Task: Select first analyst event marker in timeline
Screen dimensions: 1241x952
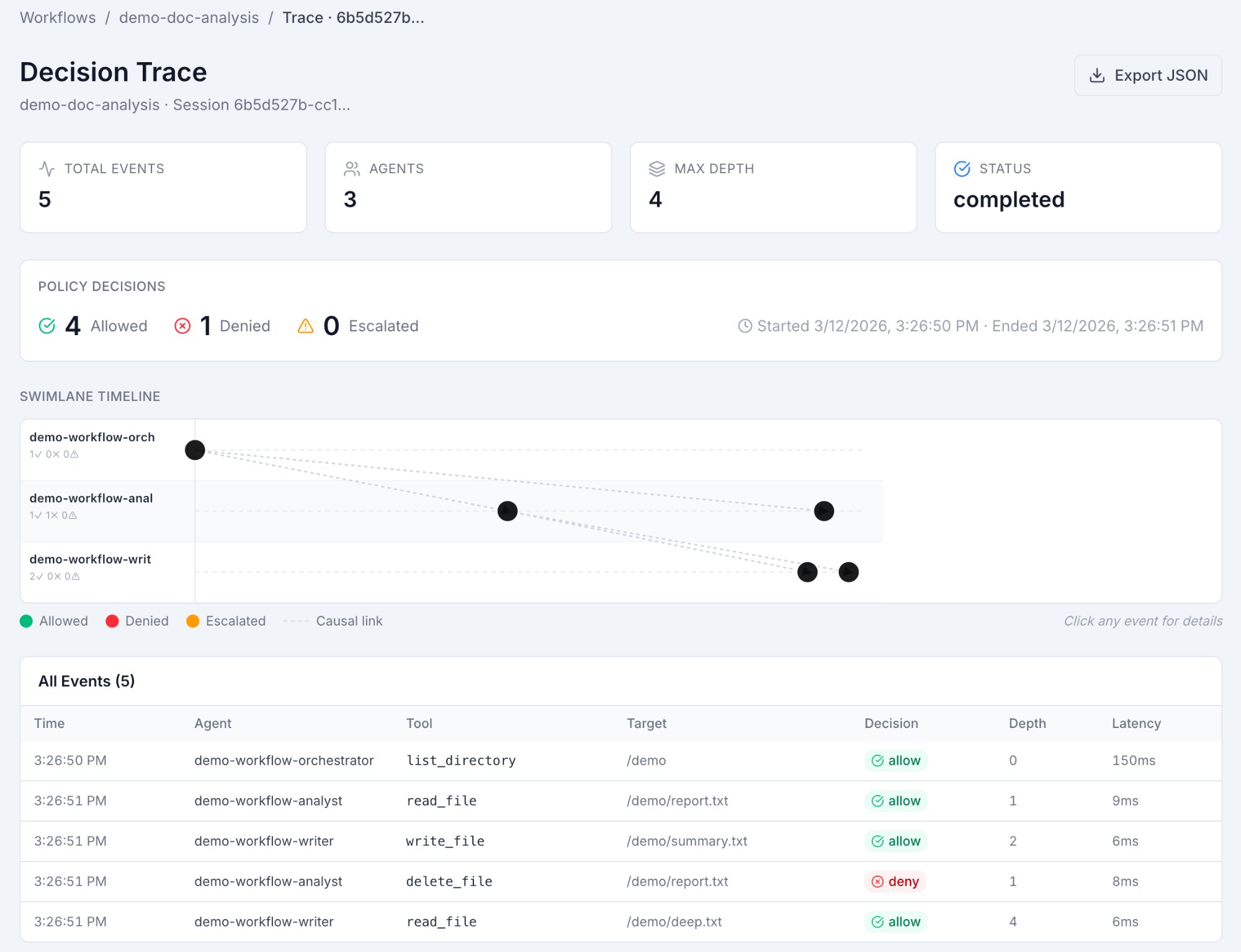Action: point(508,511)
